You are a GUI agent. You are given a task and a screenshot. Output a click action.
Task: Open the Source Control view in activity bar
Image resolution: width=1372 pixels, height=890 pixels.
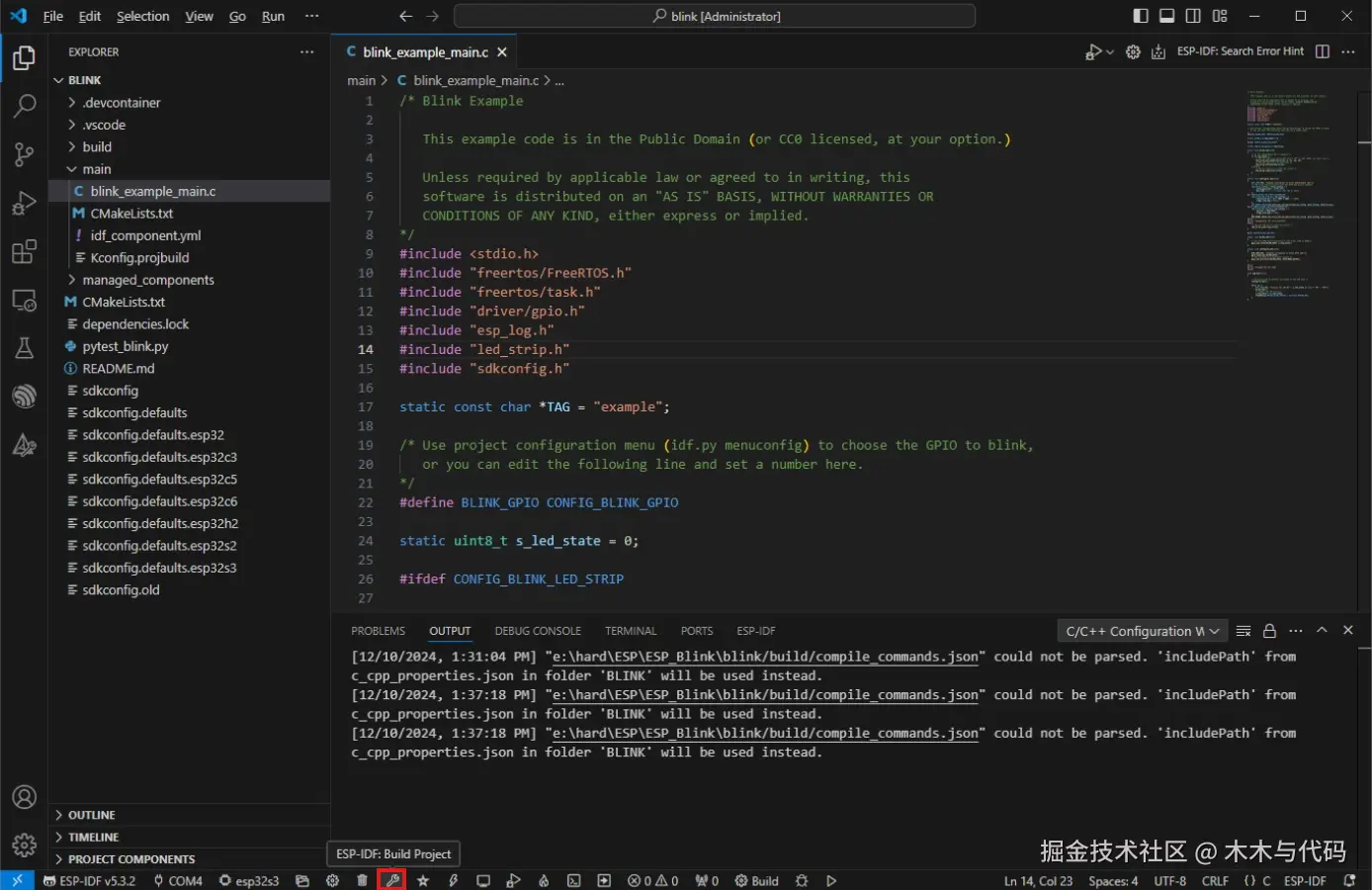24,154
